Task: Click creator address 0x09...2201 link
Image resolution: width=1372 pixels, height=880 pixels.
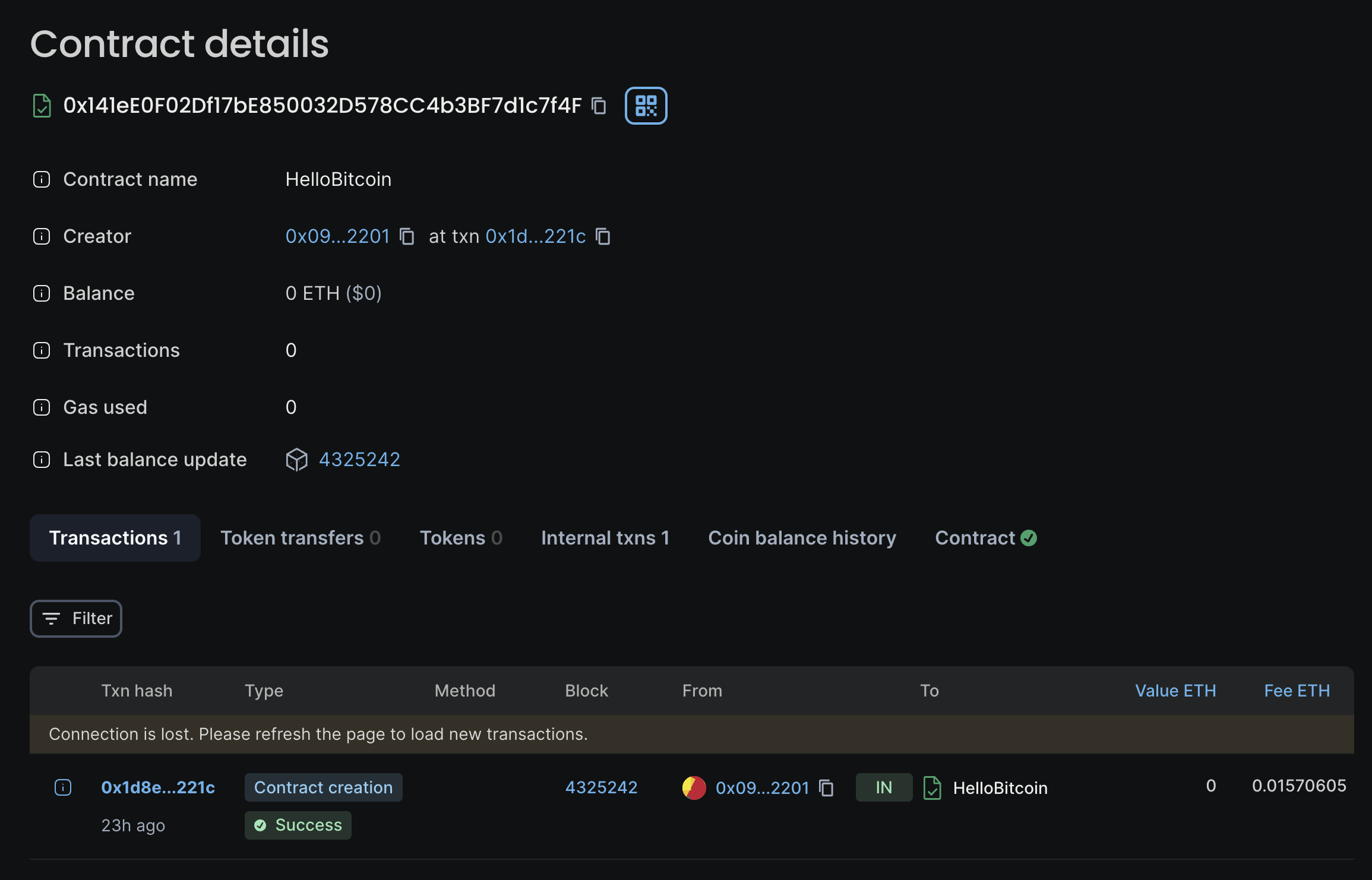Action: 337,235
